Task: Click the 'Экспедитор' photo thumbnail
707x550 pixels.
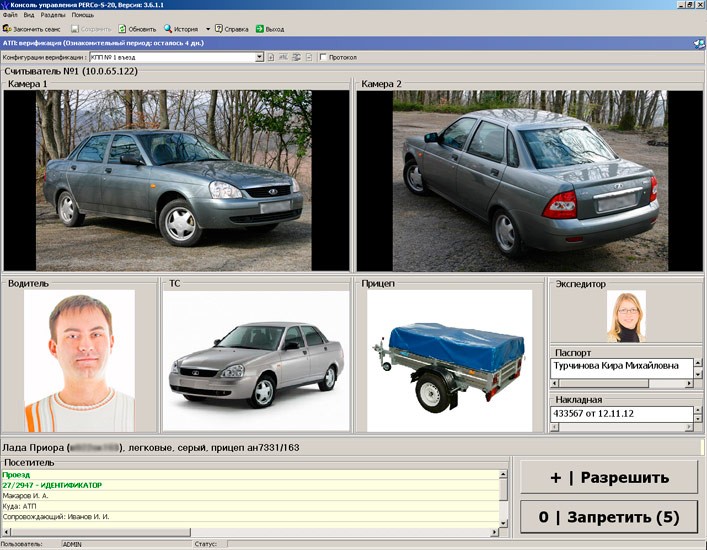Action: click(x=626, y=317)
